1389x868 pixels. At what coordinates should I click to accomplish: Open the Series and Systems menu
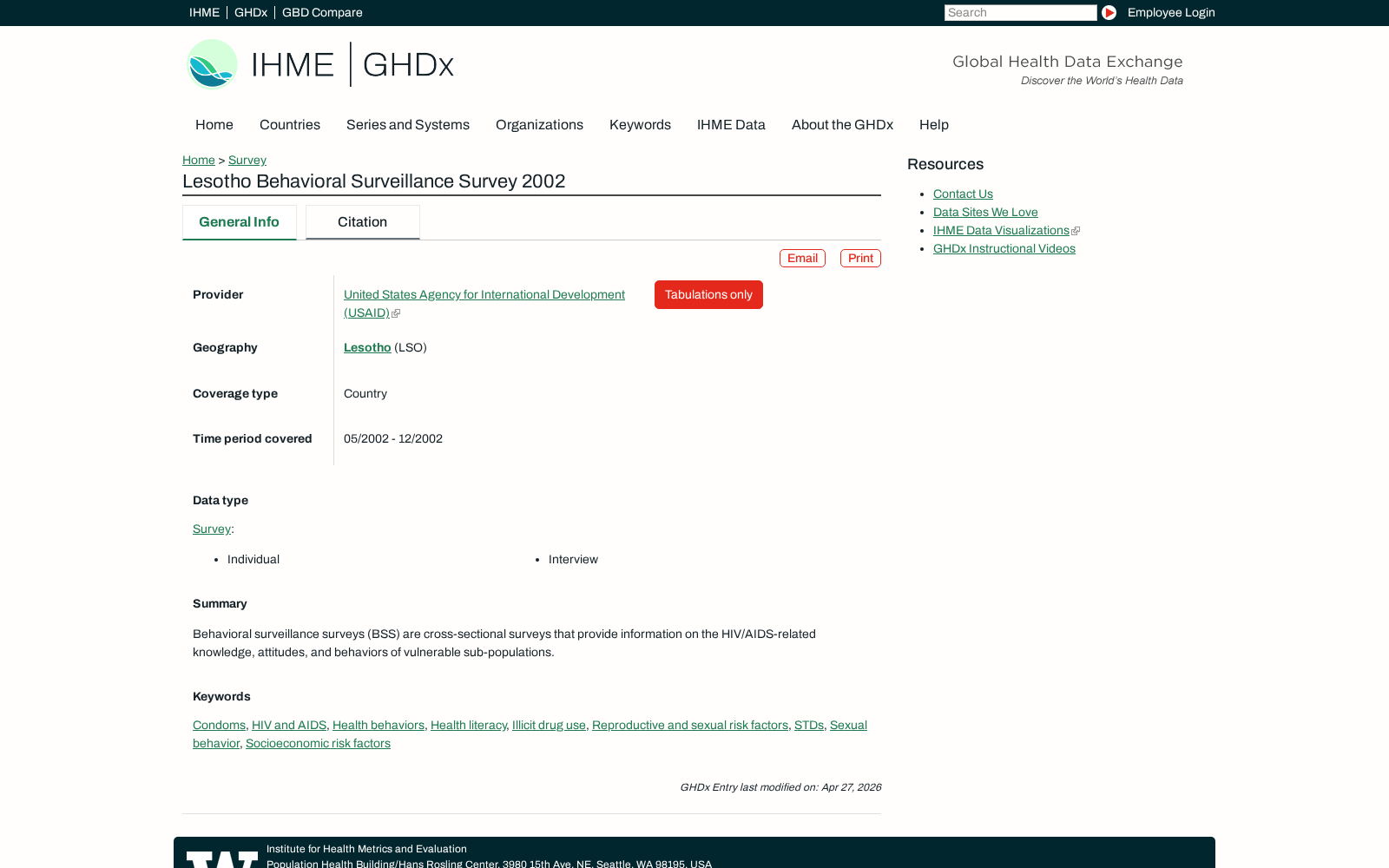pos(408,125)
